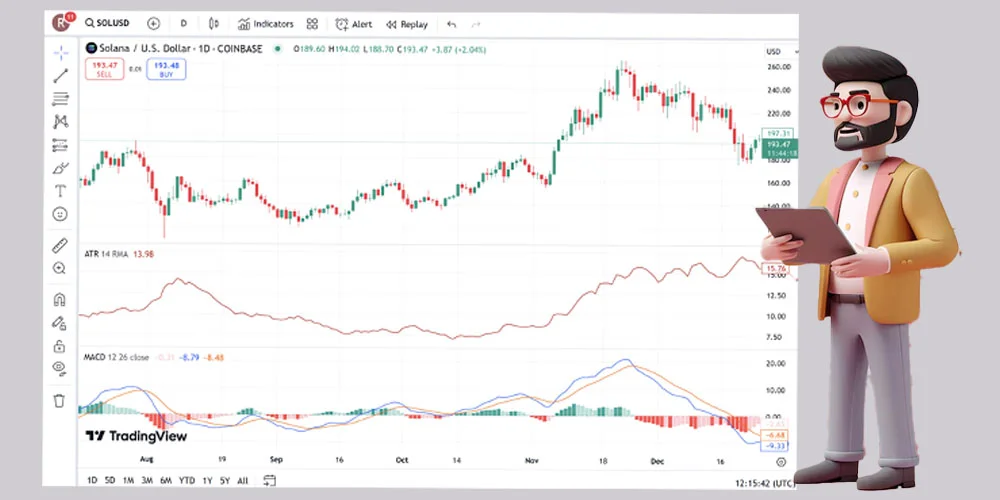
Task: Switch to the 1D date range
Action: [92, 480]
